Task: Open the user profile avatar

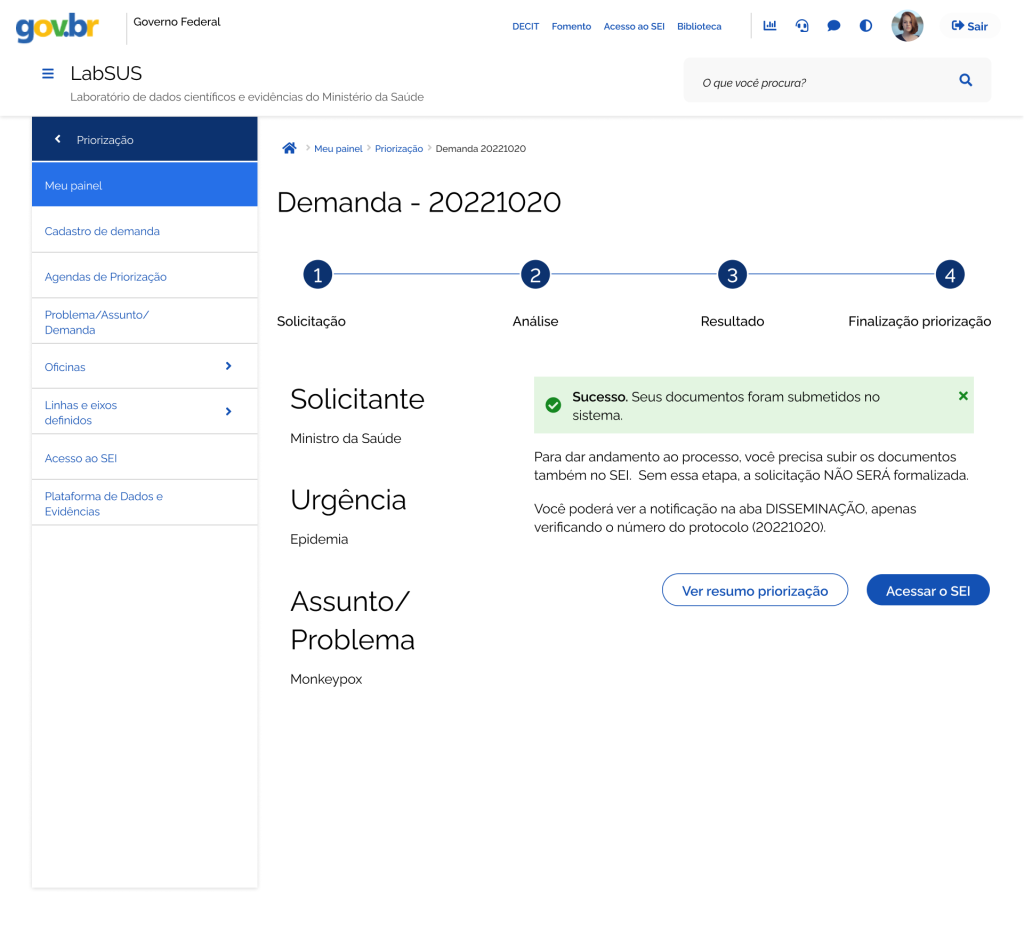Action: pos(907,26)
